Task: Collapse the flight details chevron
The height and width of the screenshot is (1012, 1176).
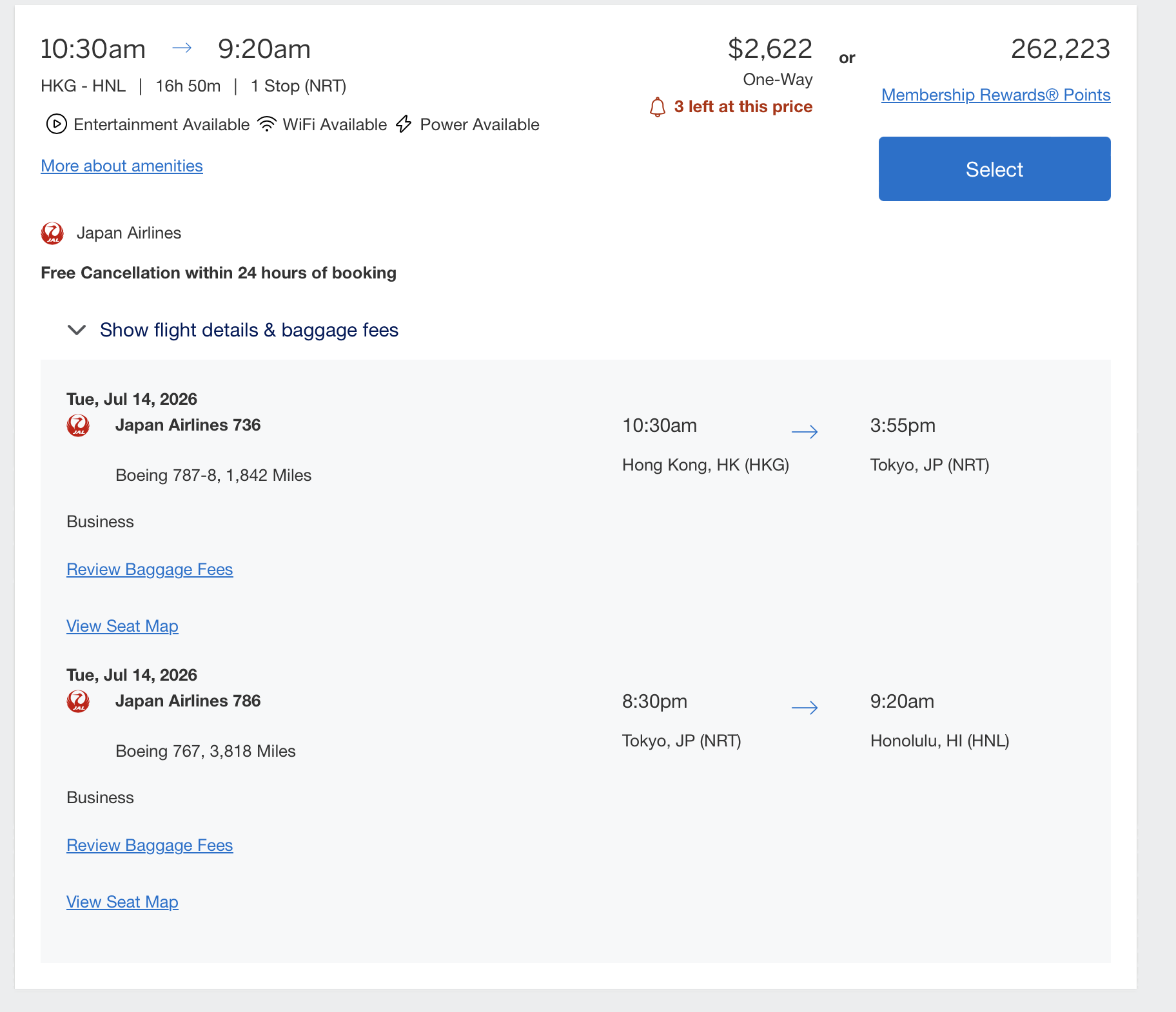Action: click(x=77, y=330)
